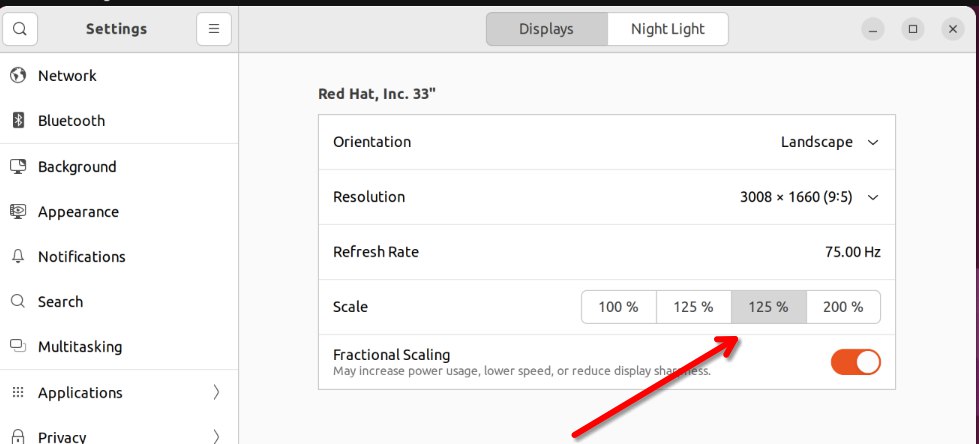Click the Bluetooth icon in the sidebar
The height and width of the screenshot is (444, 979).
pyautogui.click(x=18, y=121)
